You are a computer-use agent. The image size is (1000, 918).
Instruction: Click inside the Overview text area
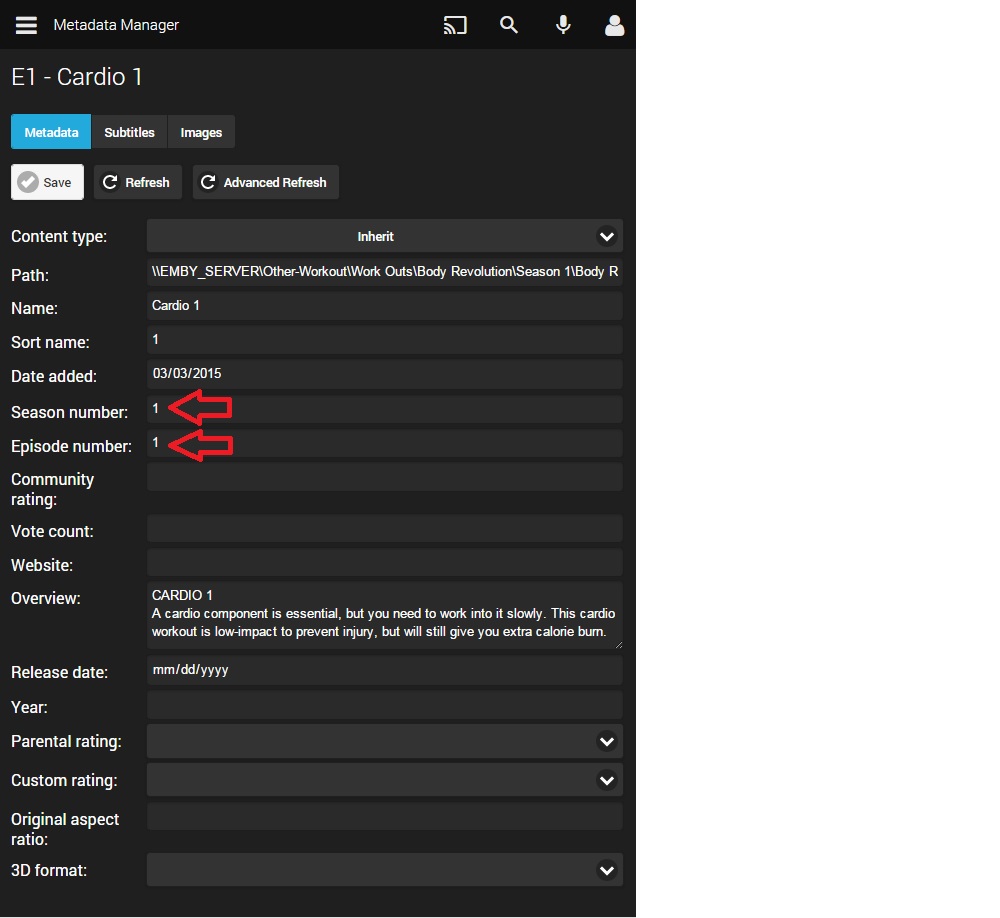[384, 615]
